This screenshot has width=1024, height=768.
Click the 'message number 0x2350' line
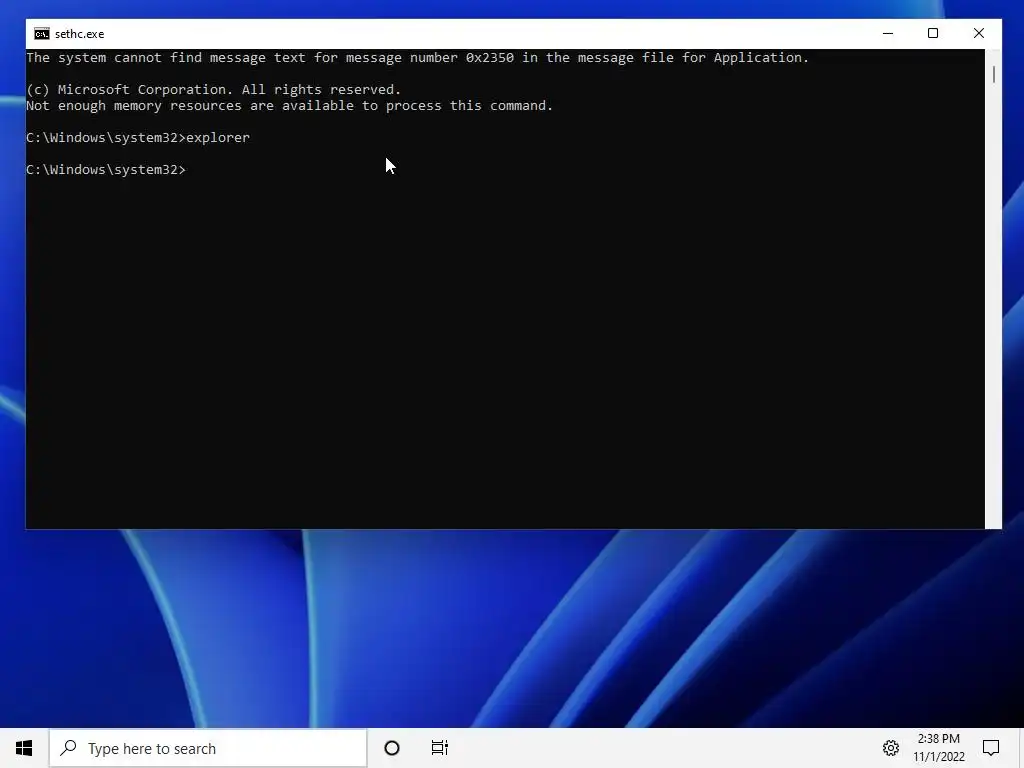point(417,57)
